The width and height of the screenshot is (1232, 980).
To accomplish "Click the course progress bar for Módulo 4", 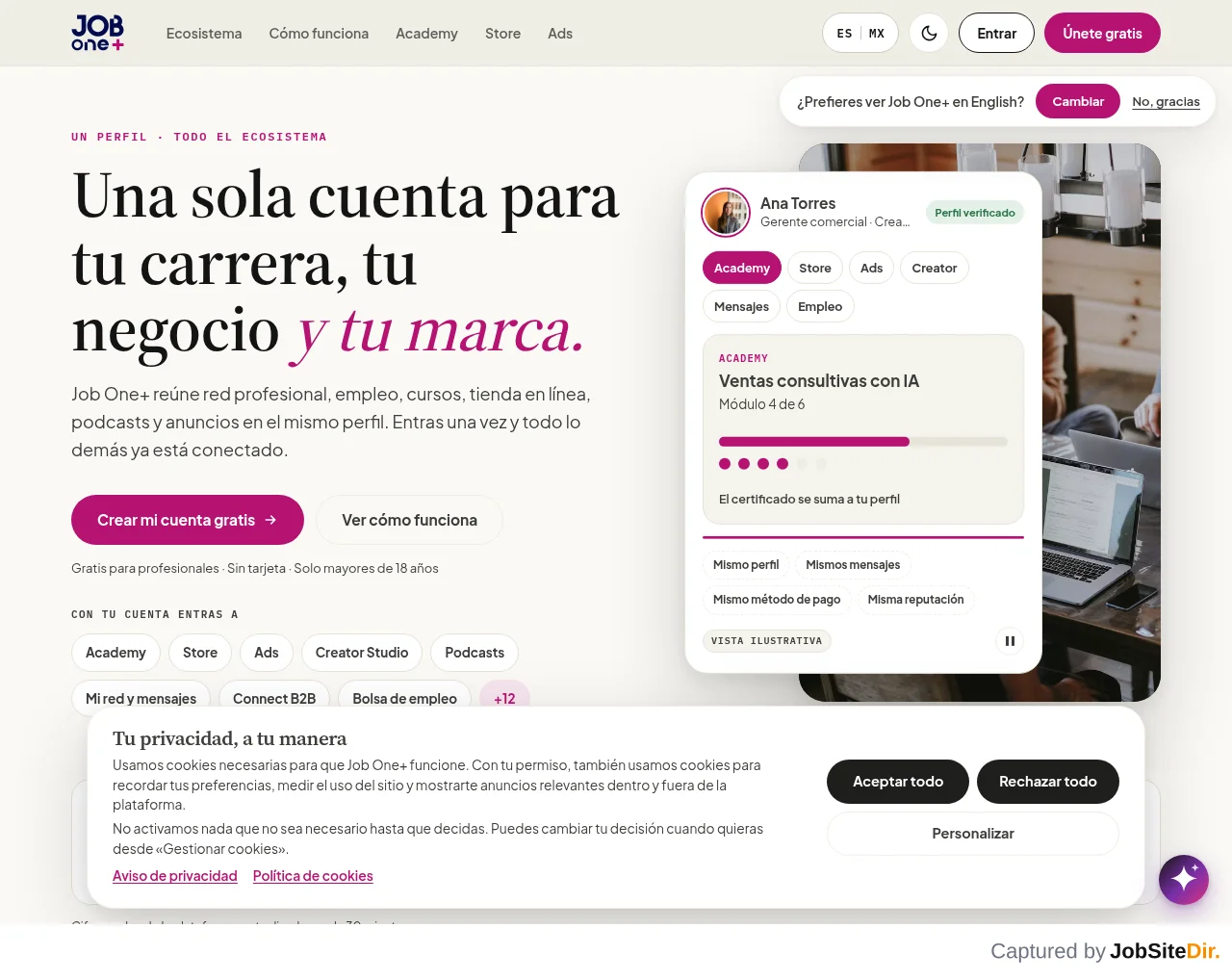I will point(862,442).
